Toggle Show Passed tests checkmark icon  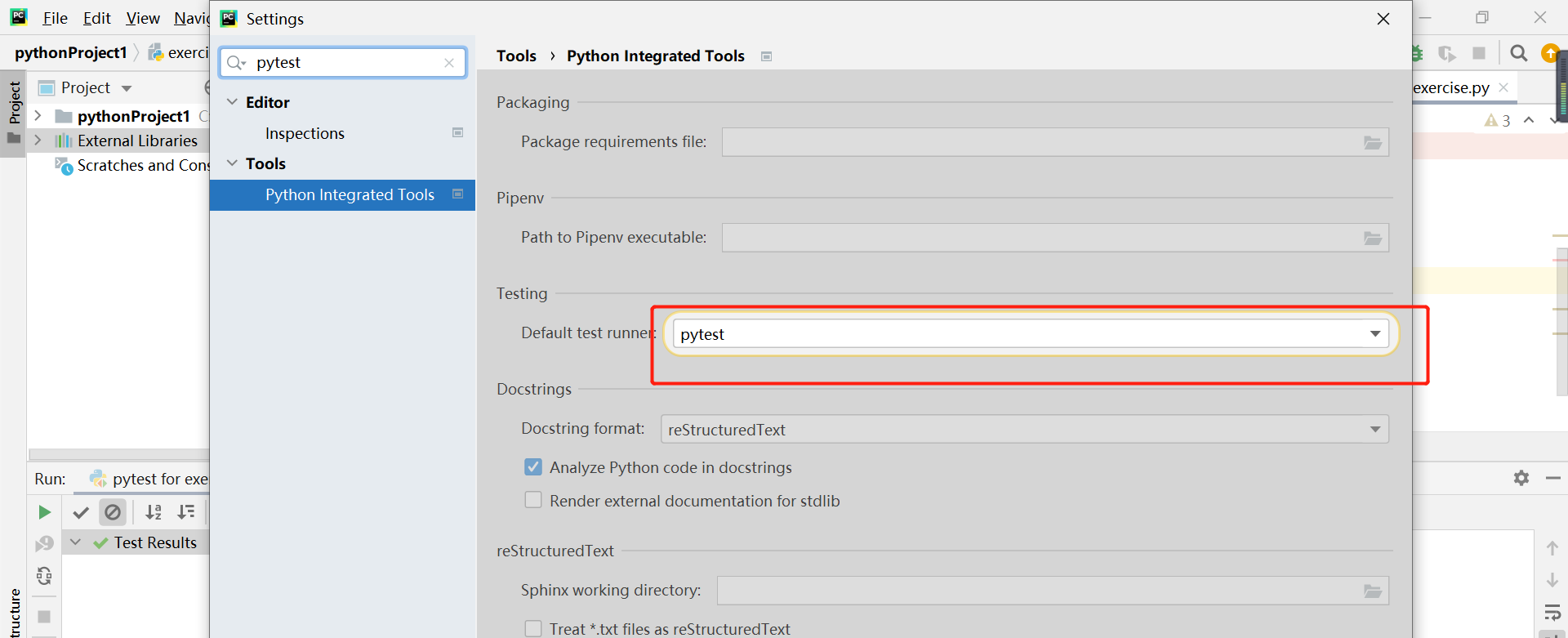(81, 512)
